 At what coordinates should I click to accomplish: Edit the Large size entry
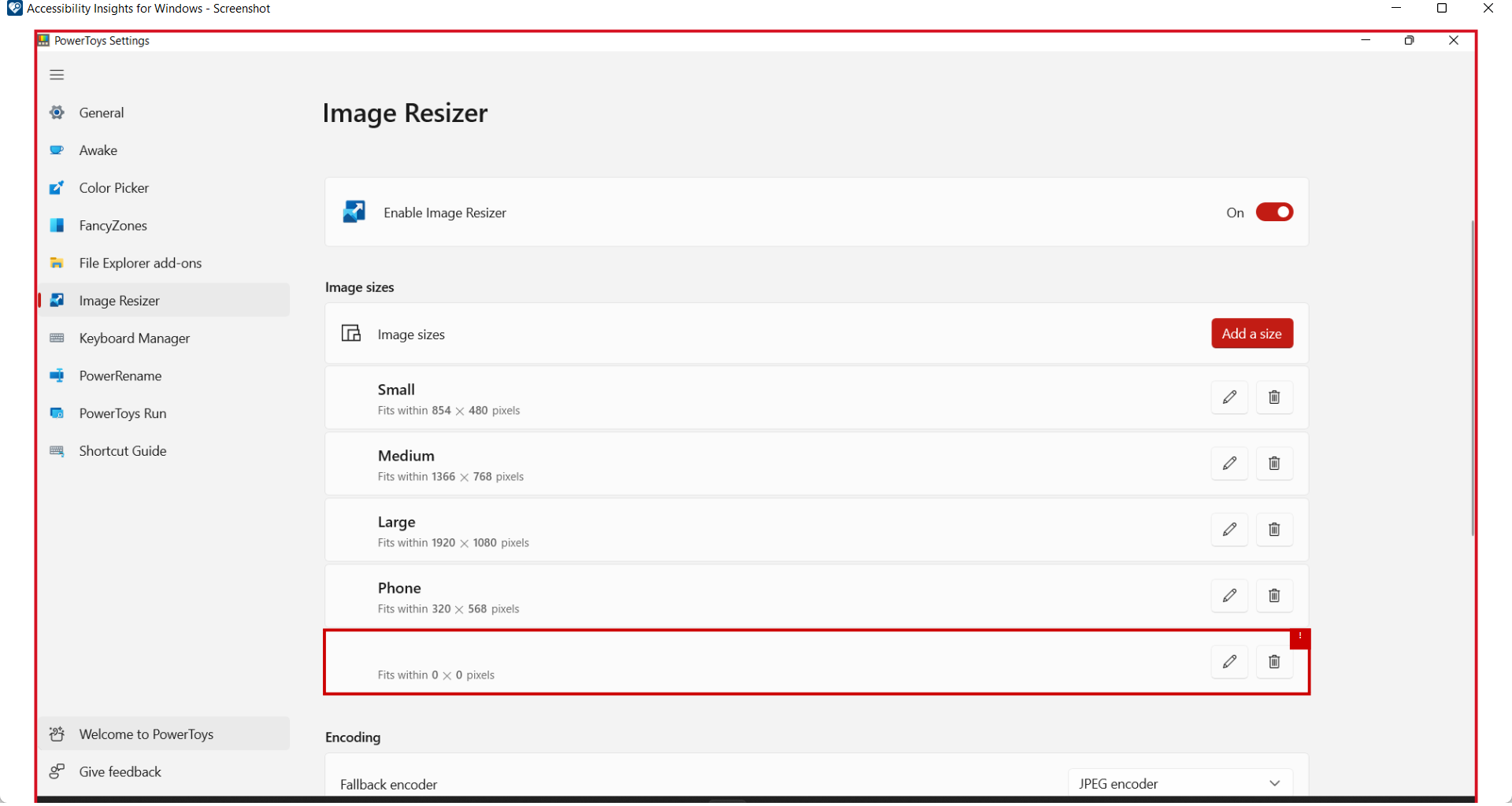(1229, 530)
